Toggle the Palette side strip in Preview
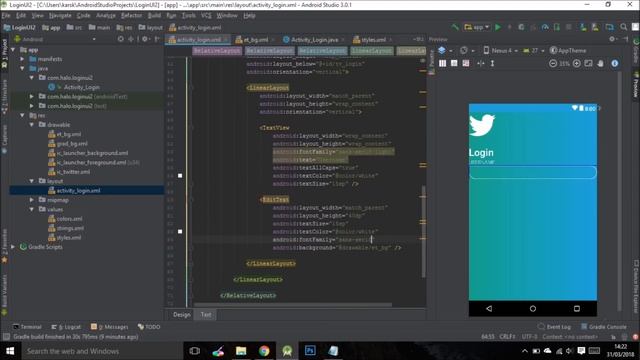 point(431,61)
